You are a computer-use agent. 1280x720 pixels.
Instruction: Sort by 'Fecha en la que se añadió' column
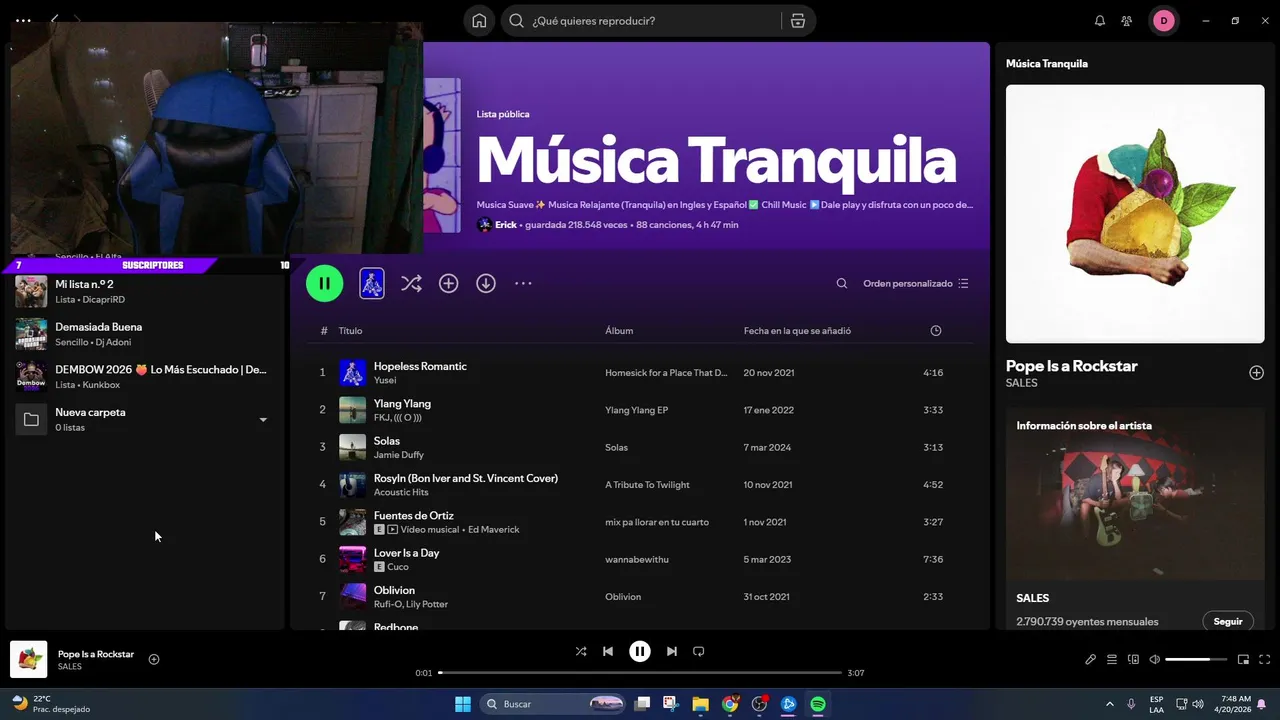(797, 331)
